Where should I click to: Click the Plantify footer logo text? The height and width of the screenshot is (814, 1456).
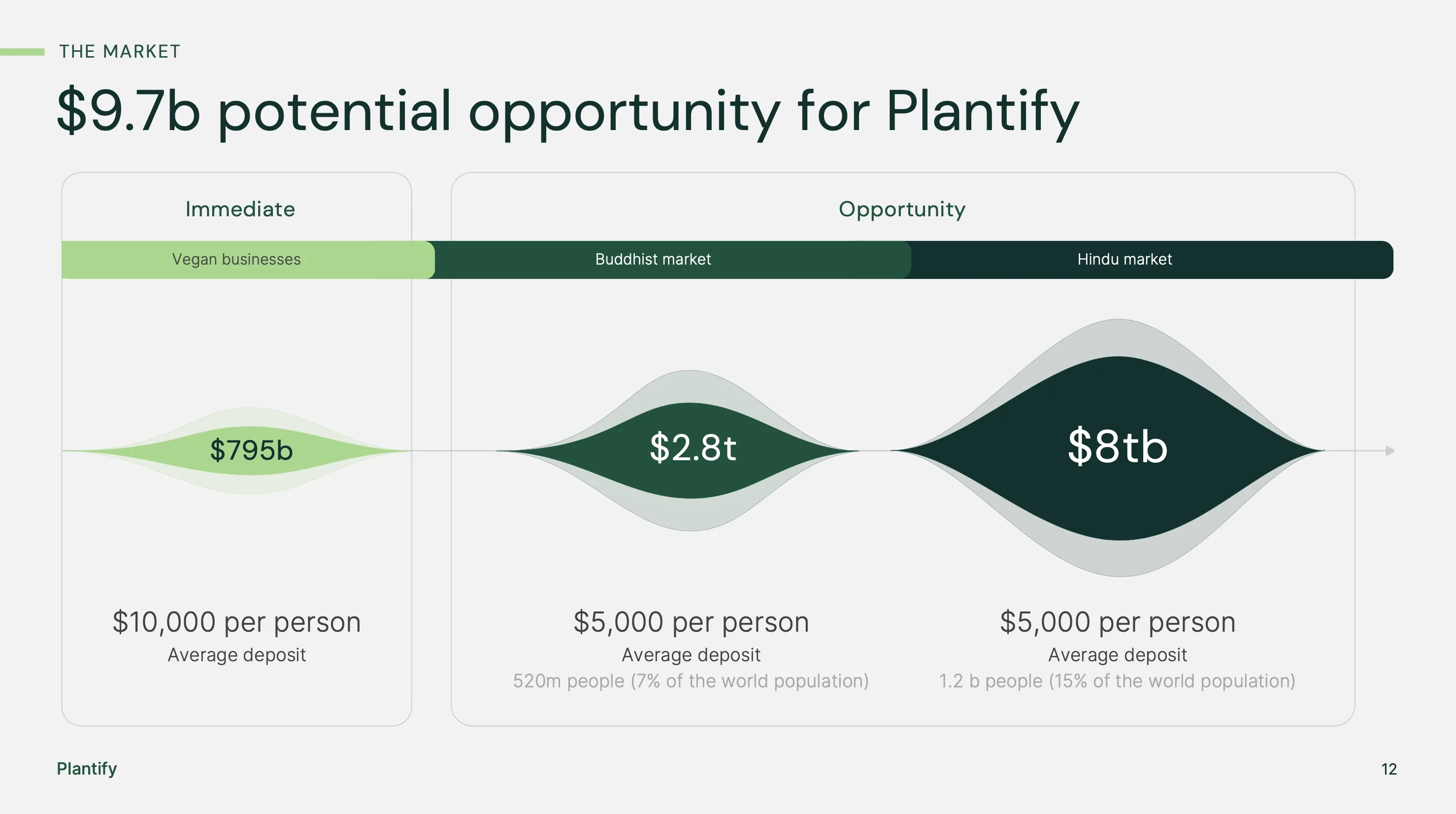(87, 769)
